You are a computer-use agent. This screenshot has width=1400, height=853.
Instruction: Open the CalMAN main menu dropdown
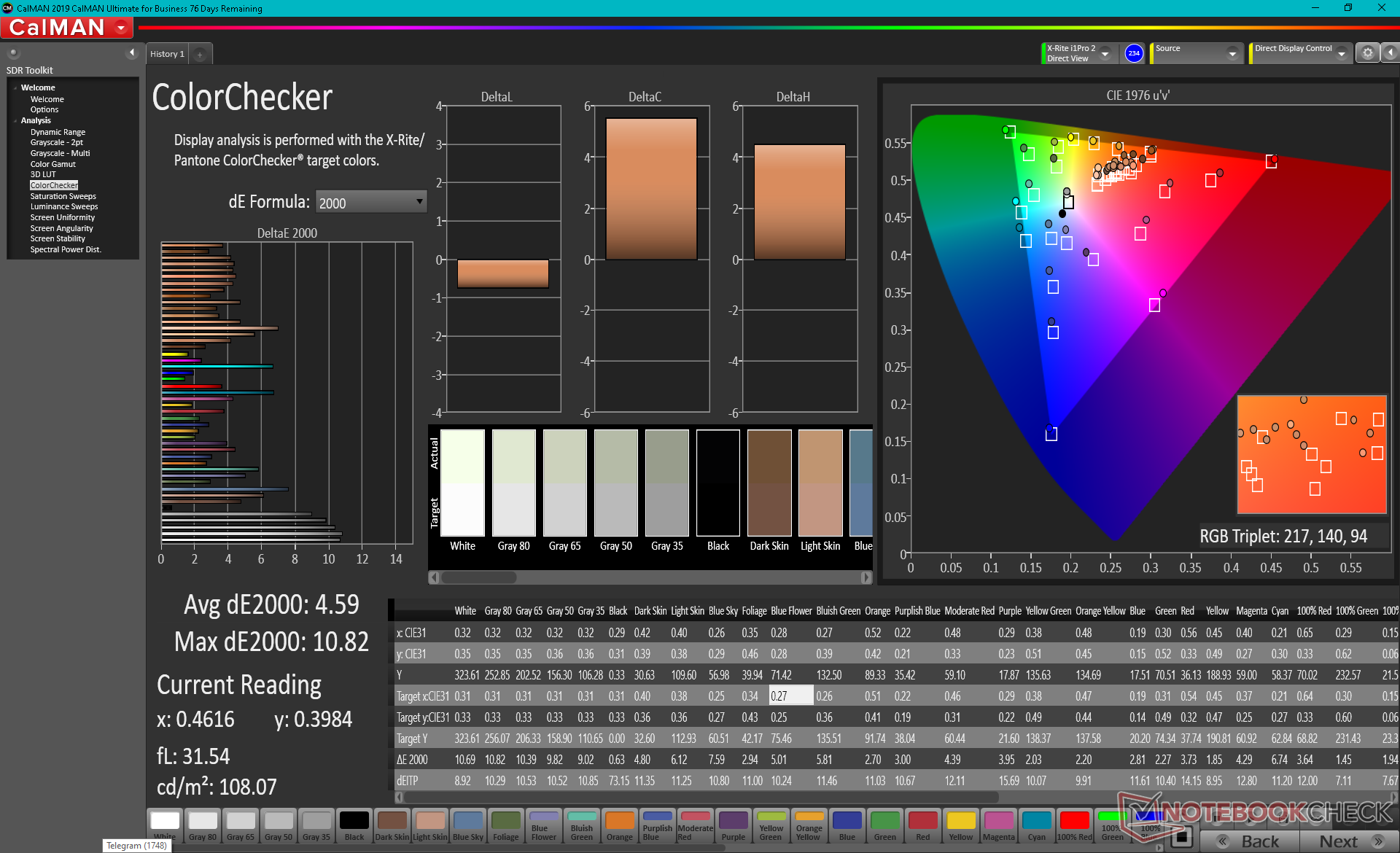pos(121,28)
